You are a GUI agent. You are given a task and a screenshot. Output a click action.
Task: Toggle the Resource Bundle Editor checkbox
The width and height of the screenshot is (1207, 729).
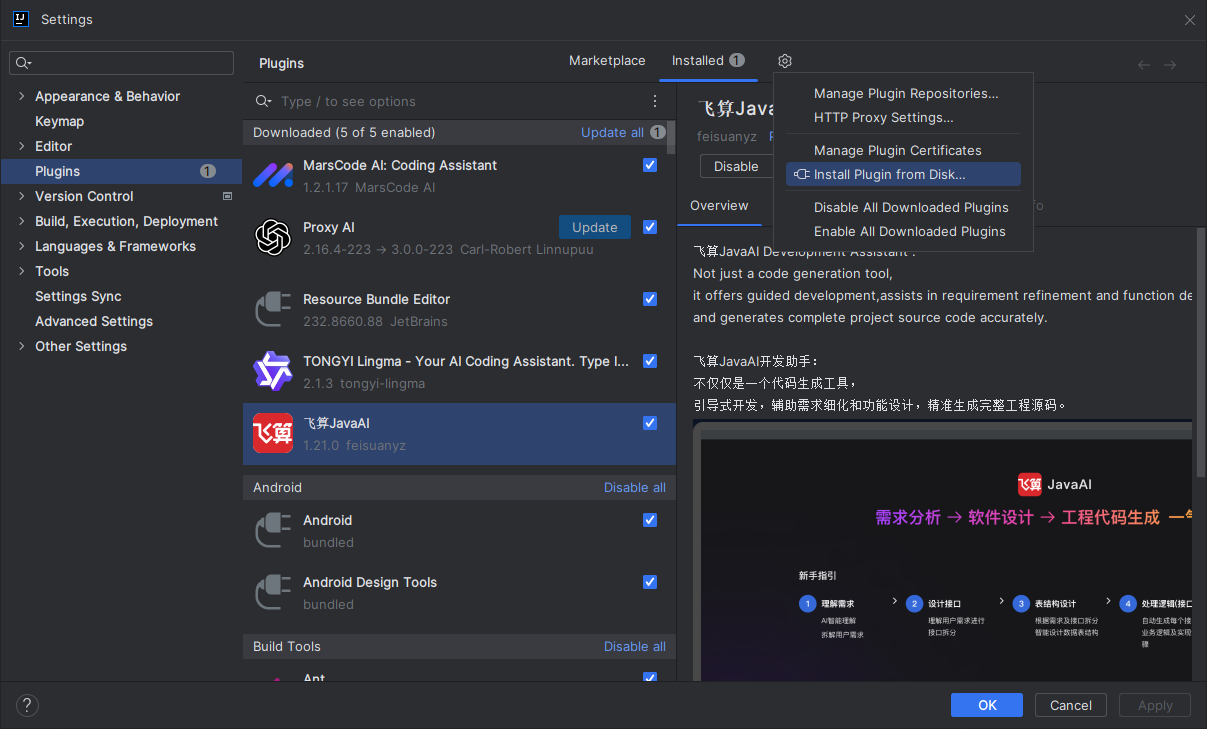[x=650, y=299]
